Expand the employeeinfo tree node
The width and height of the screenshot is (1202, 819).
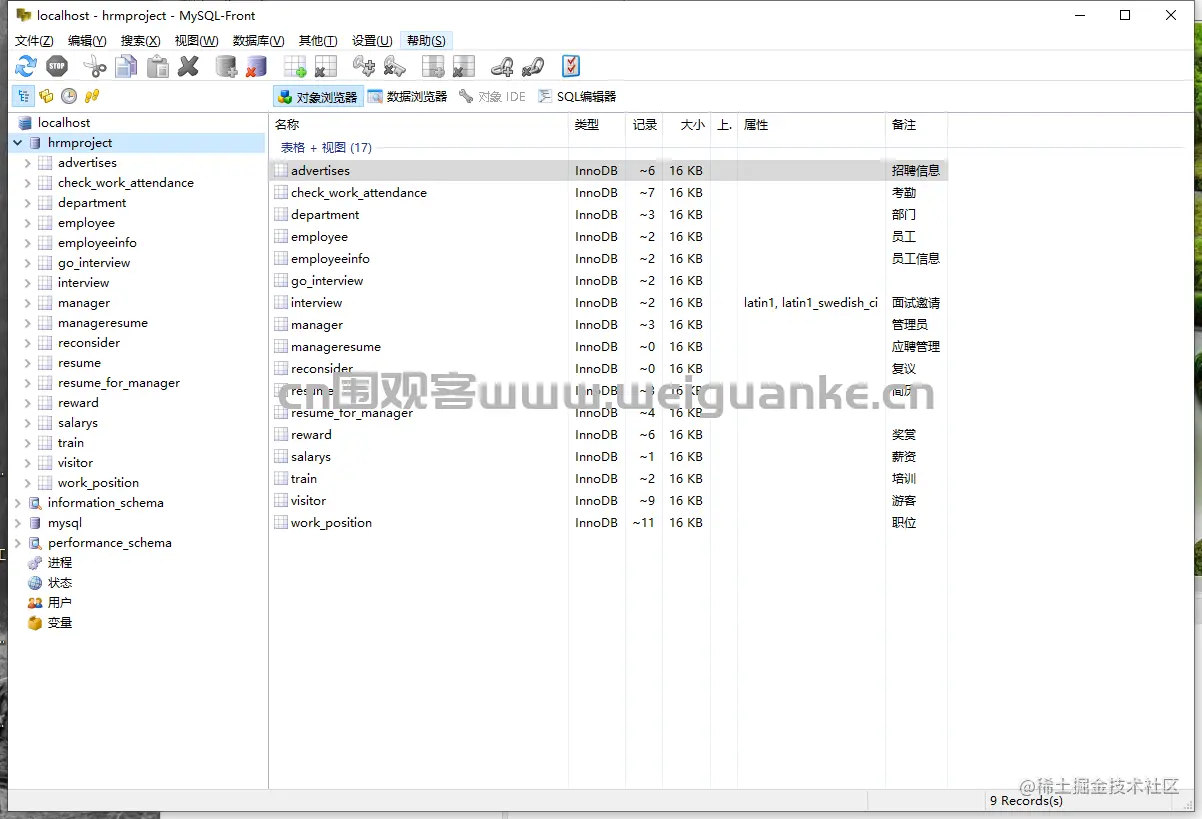[28, 243]
